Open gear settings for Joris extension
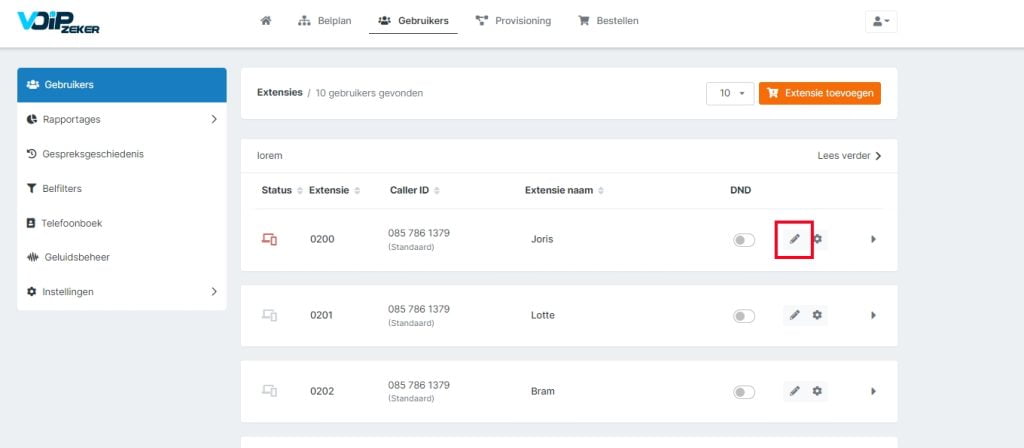Viewport: 1024px width, 448px height. [817, 239]
